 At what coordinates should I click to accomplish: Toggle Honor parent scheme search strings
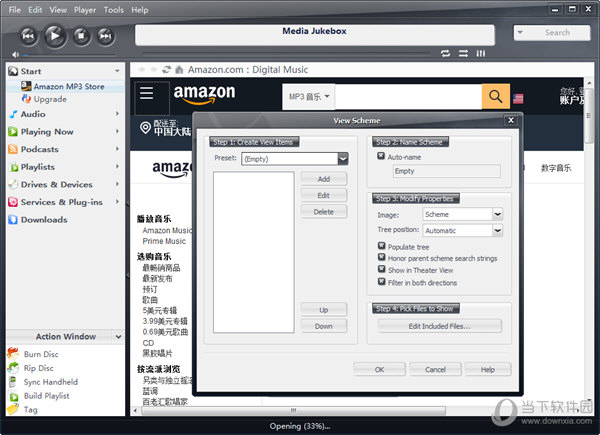point(382,257)
